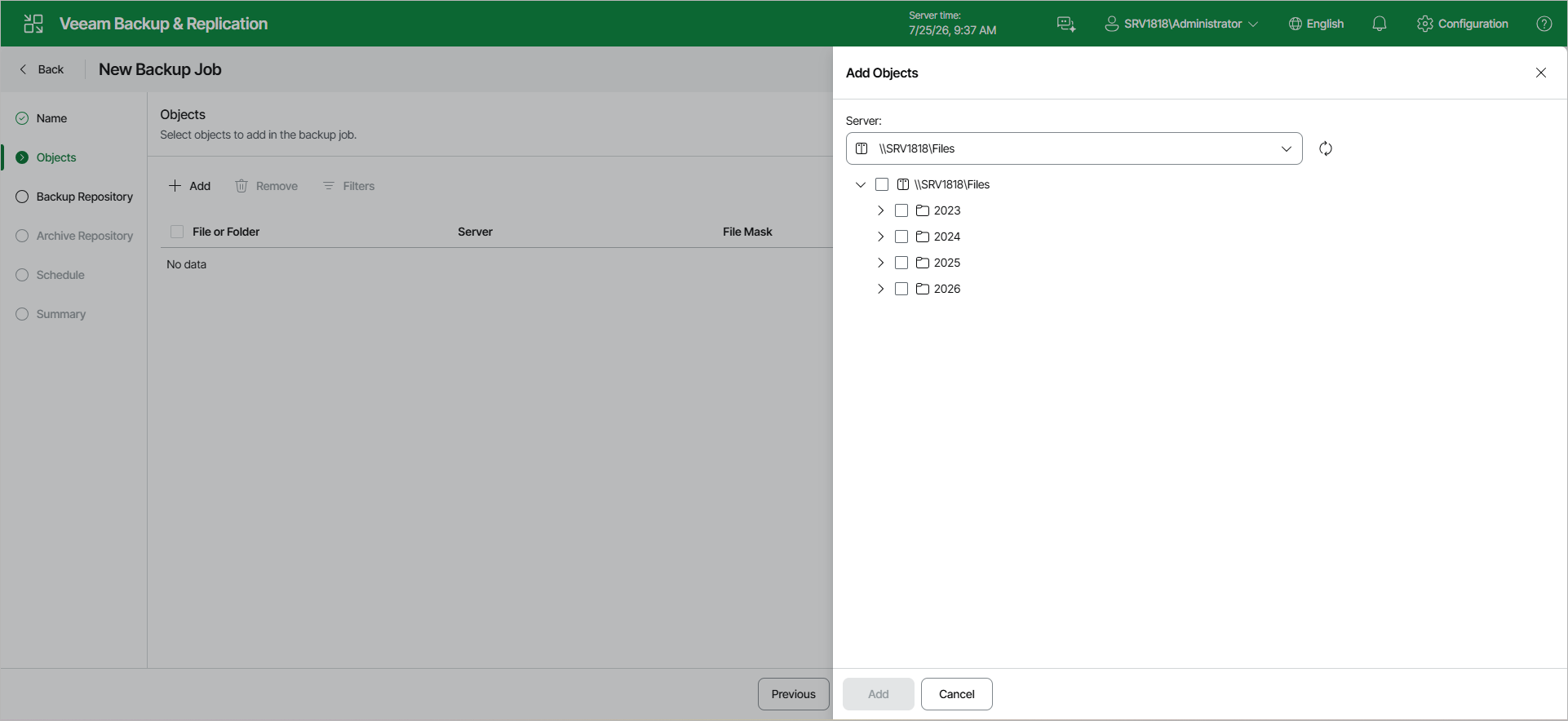Check the \\SRV1818\Files root checkbox

click(882, 184)
